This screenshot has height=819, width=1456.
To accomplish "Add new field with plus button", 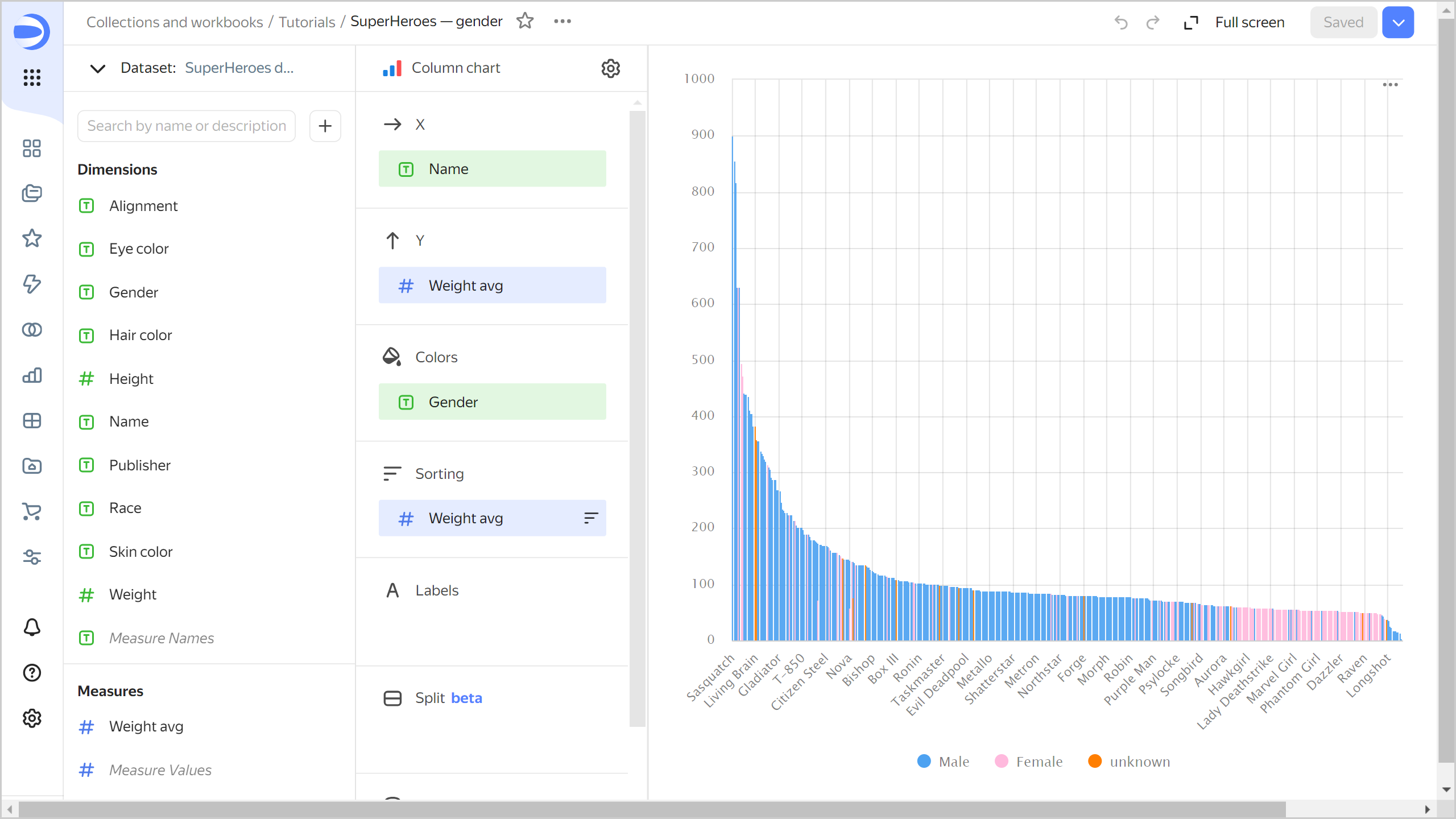I will coord(325,126).
